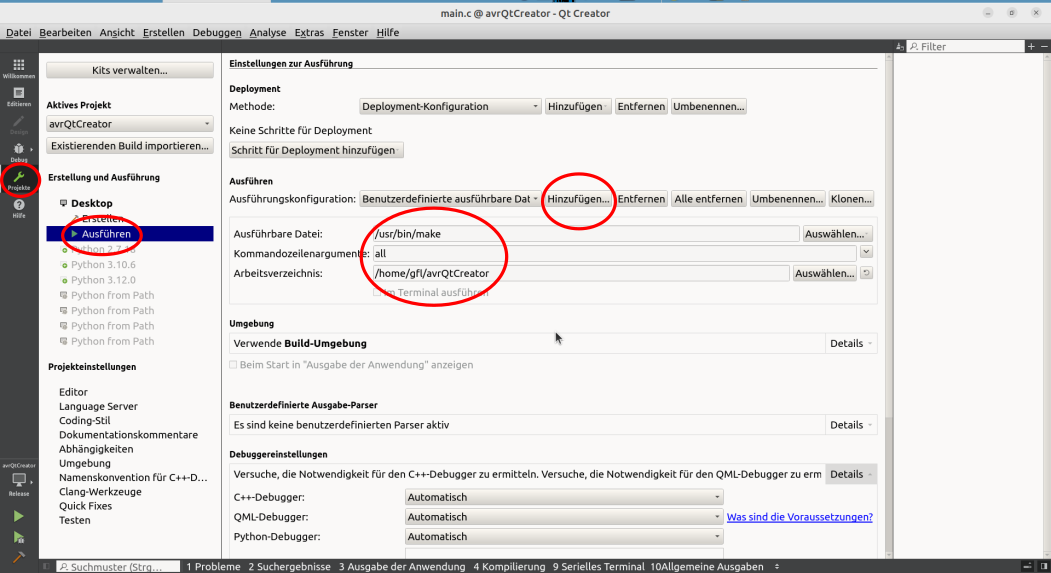1051x573 pixels.
Task: Open the QML-Debugger dropdown
Action: (564, 517)
